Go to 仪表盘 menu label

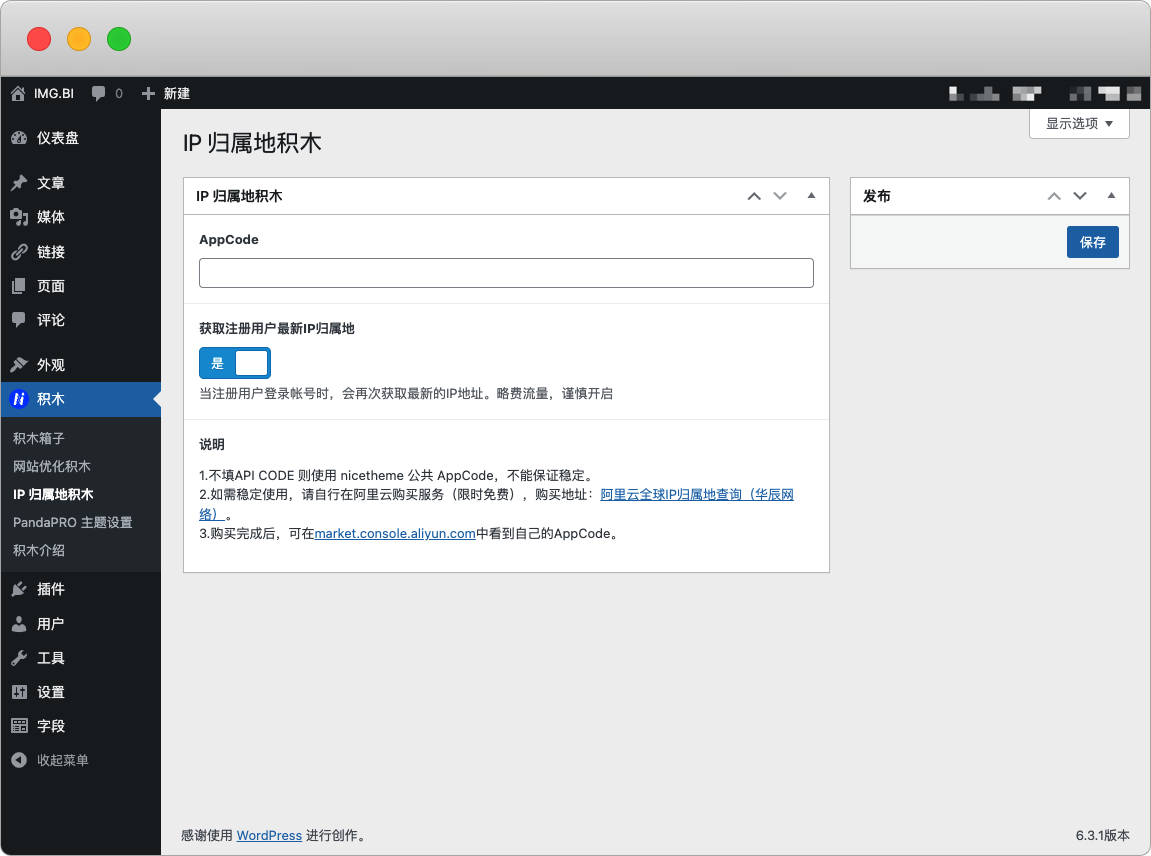[58, 138]
